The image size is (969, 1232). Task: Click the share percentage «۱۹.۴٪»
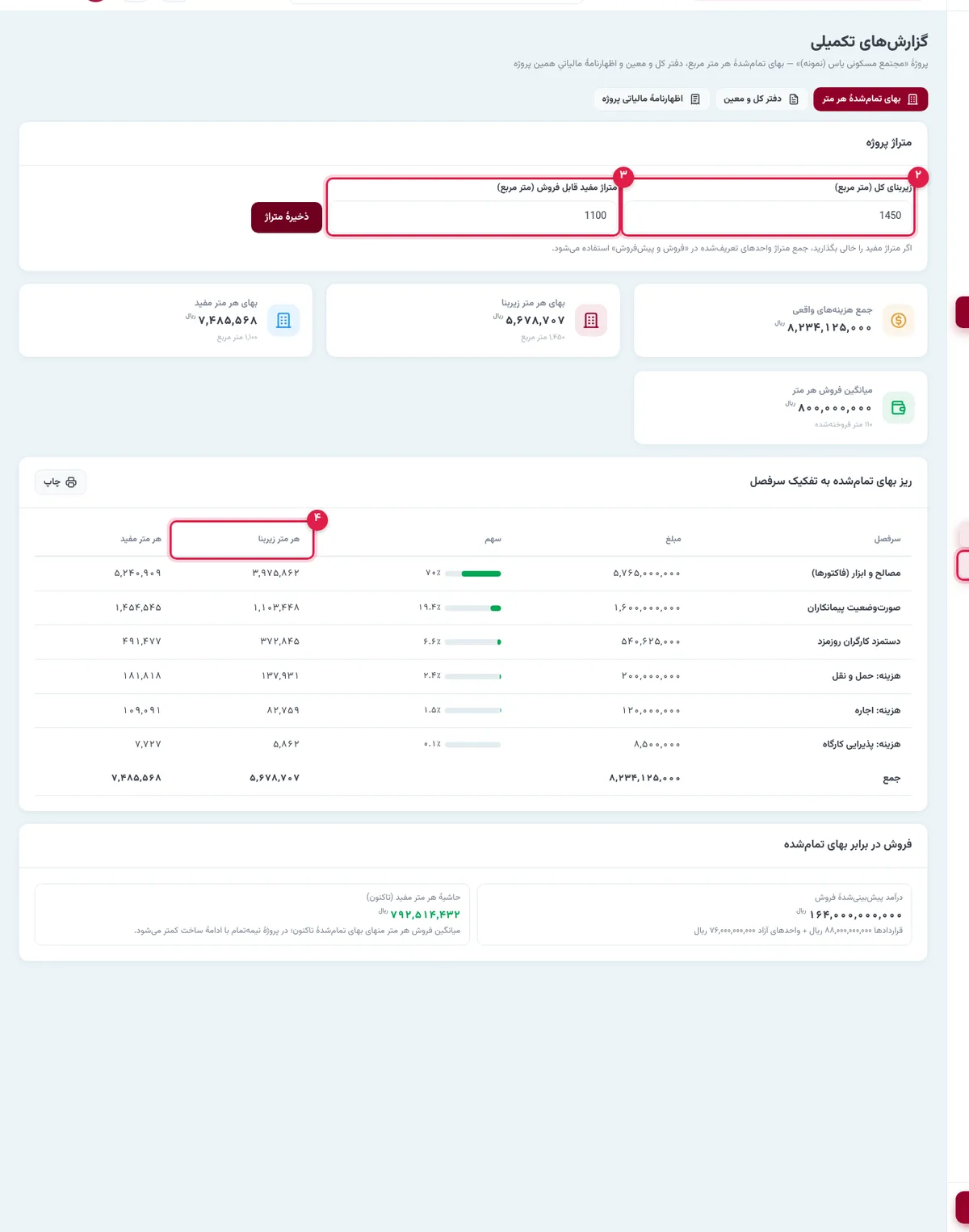click(x=430, y=608)
